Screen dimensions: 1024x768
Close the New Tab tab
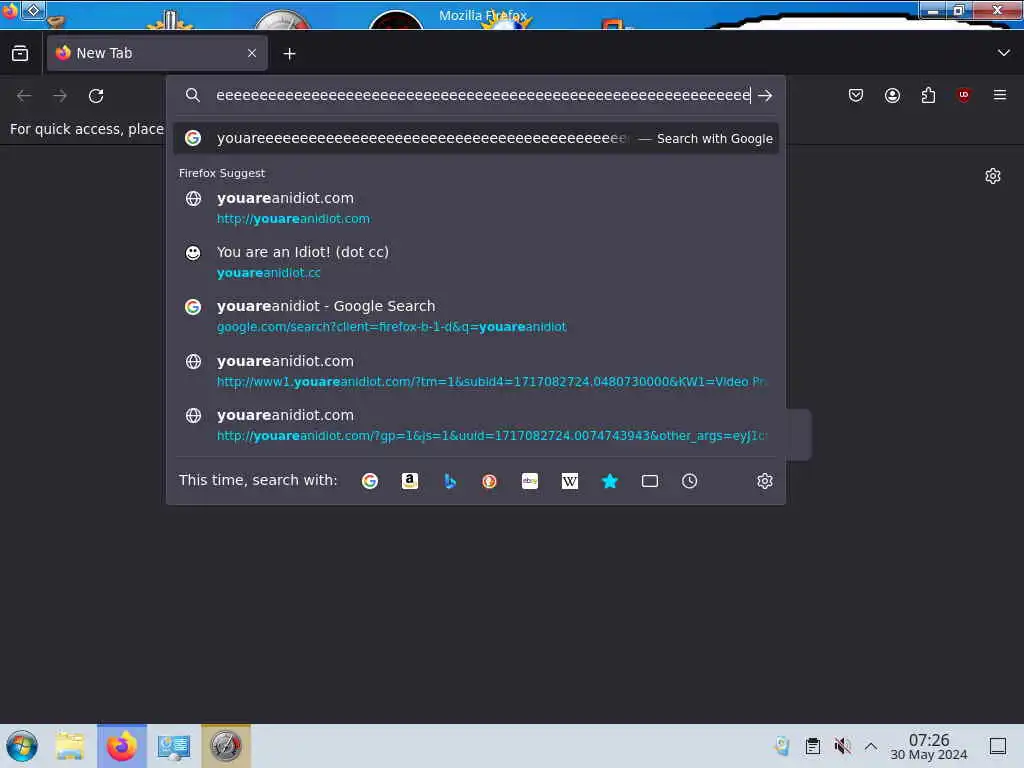252,54
